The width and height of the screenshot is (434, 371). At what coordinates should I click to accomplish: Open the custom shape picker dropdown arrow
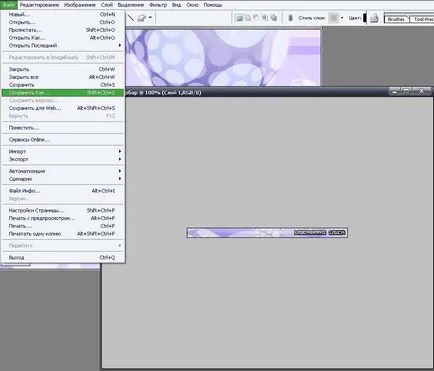tap(150, 18)
